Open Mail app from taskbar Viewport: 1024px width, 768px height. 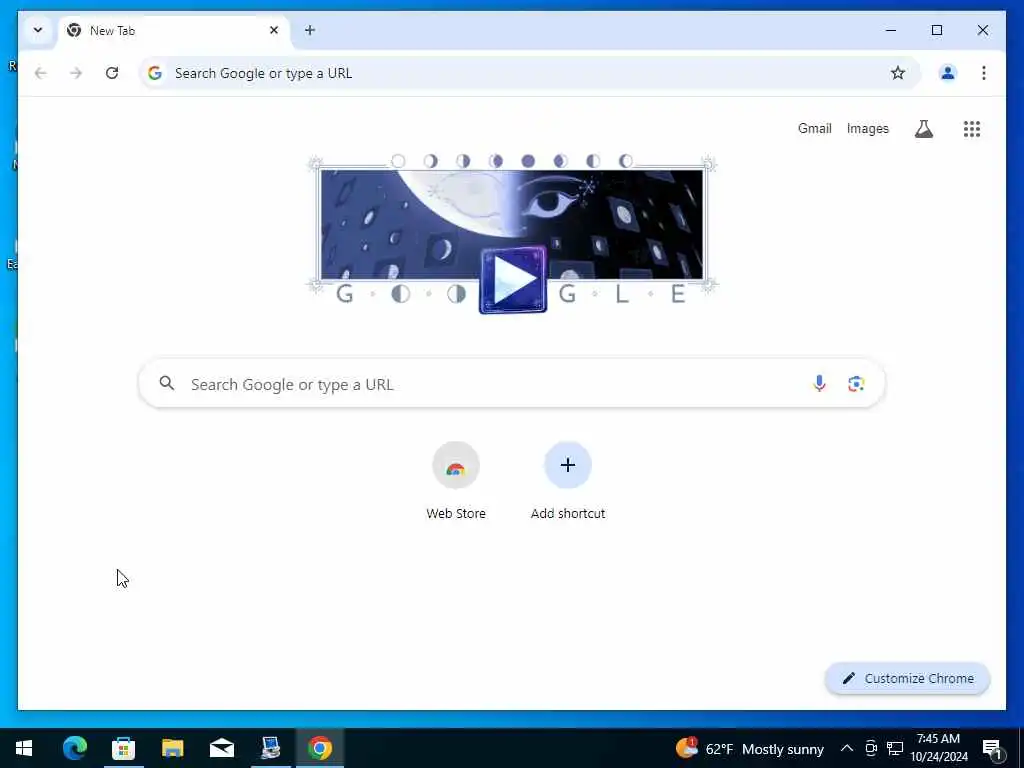point(221,748)
